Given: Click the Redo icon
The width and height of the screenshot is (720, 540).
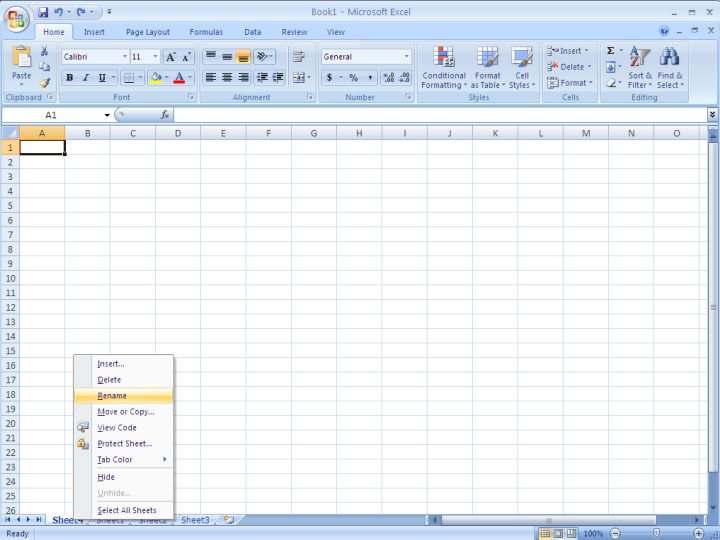Looking at the screenshot, I should (81, 12).
